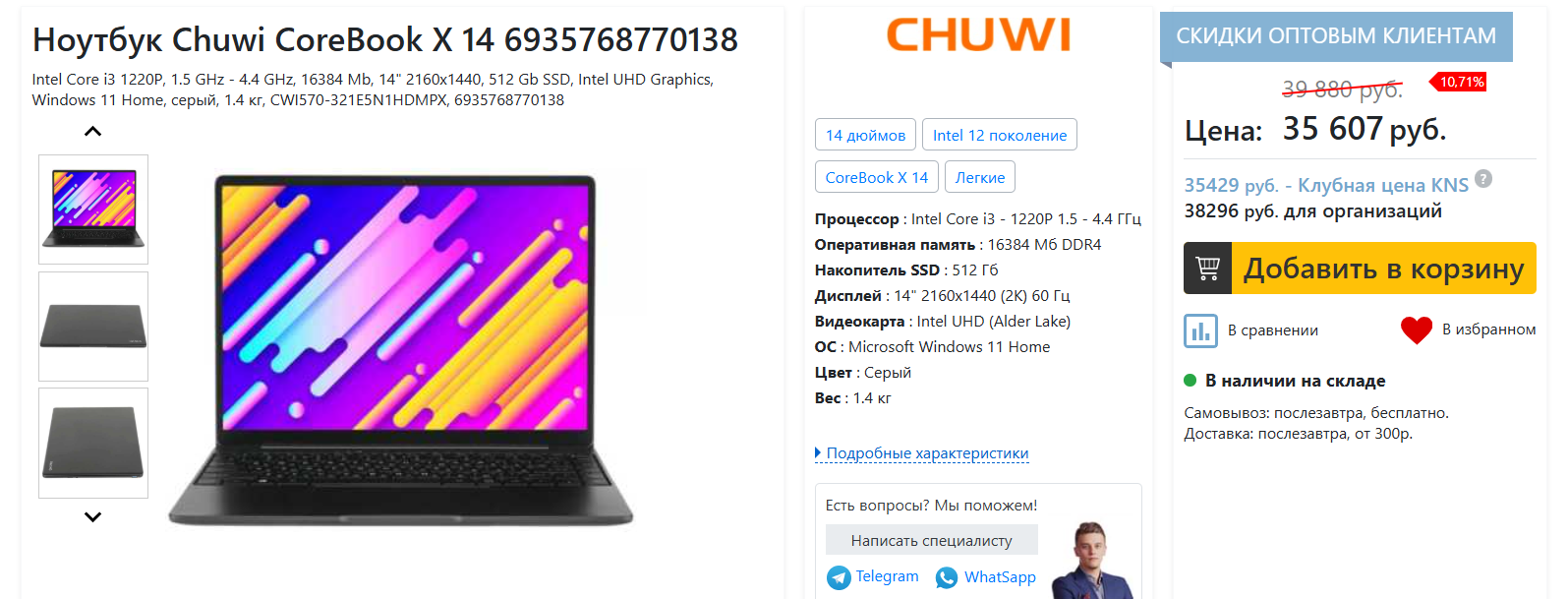Toggle the red heart favorite icon
The width and height of the screenshot is (1568, 599).
(x=1417, y=329)
